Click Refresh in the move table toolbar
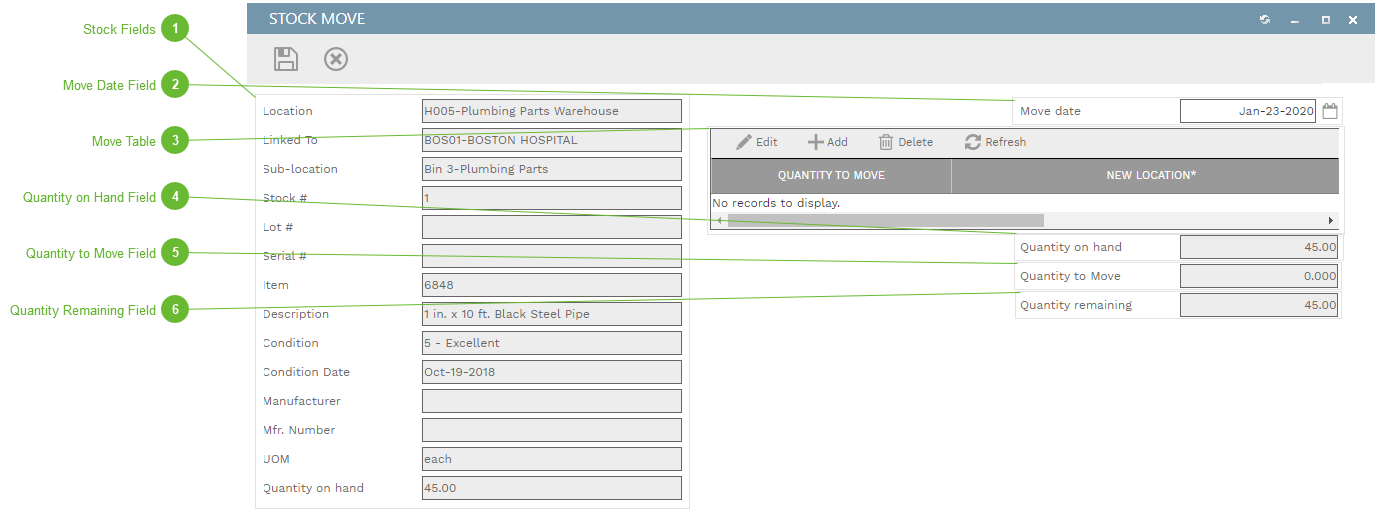 (996, 142)
